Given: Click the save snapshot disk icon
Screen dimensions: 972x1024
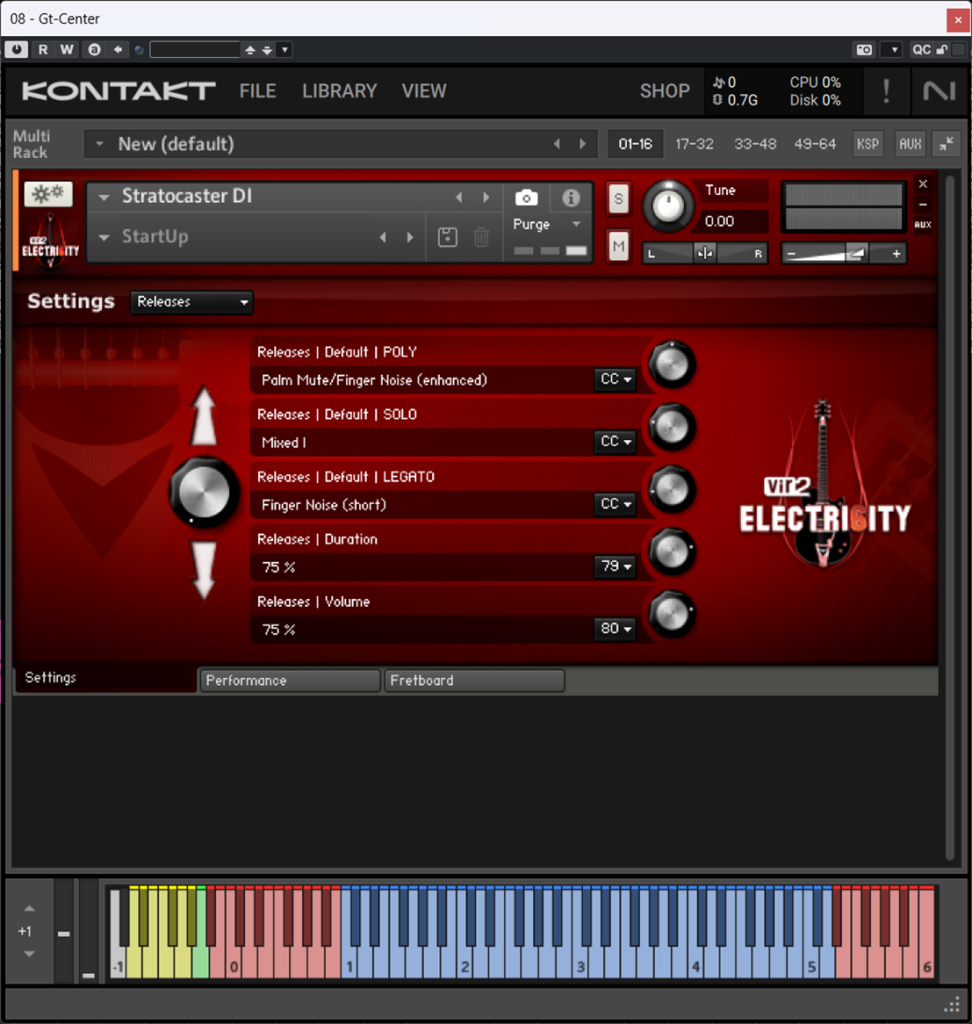Looking at the screenshot, I should pos(446,236).
